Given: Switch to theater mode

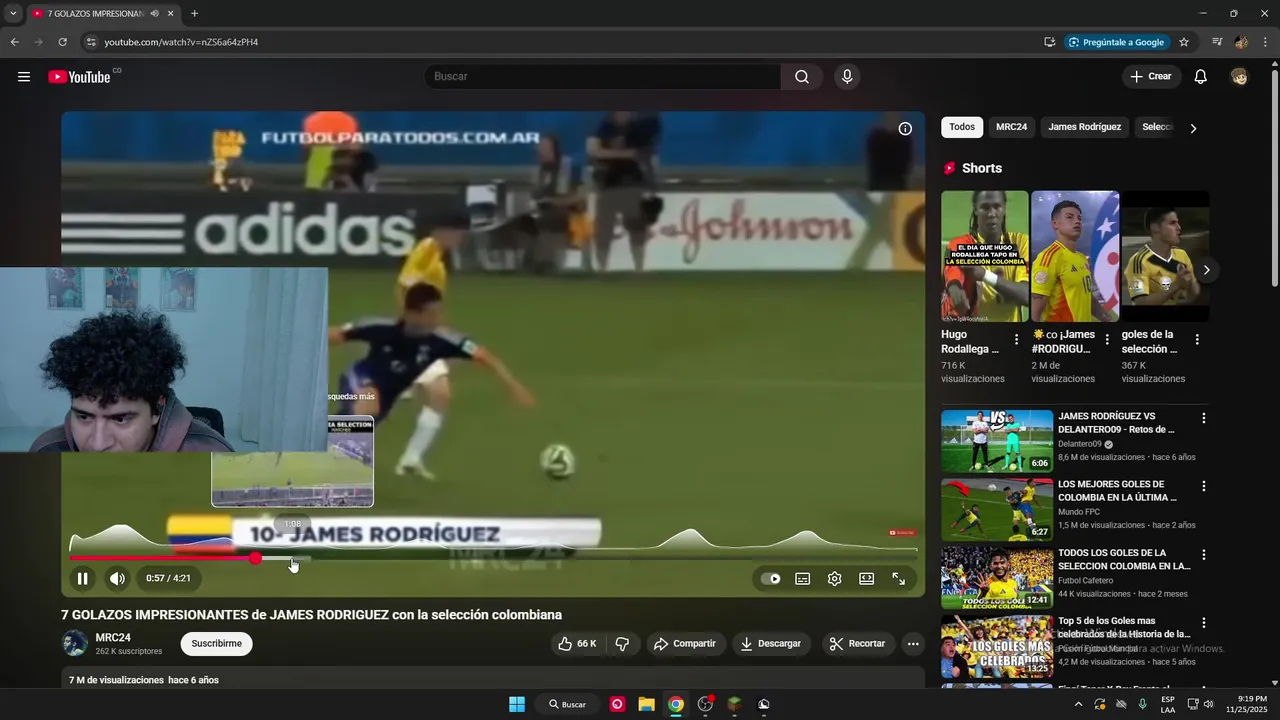Looking at the screenshot, I should pos(866,578).
